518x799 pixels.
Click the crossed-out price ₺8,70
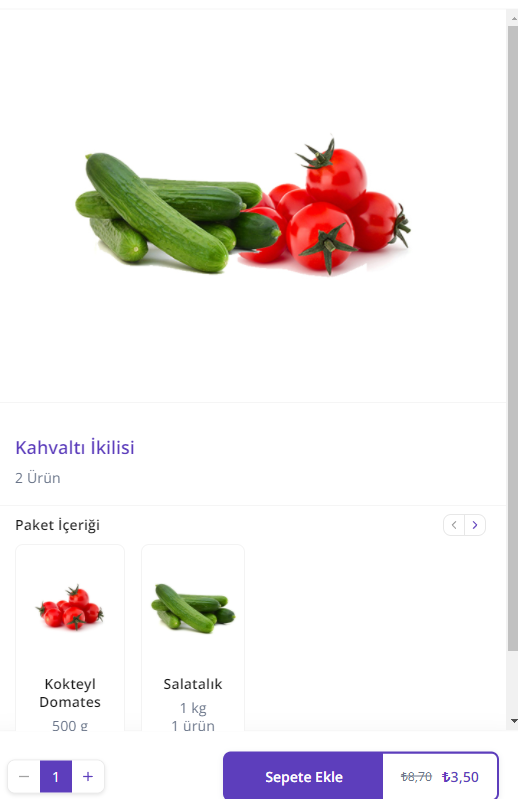point(416,777)
